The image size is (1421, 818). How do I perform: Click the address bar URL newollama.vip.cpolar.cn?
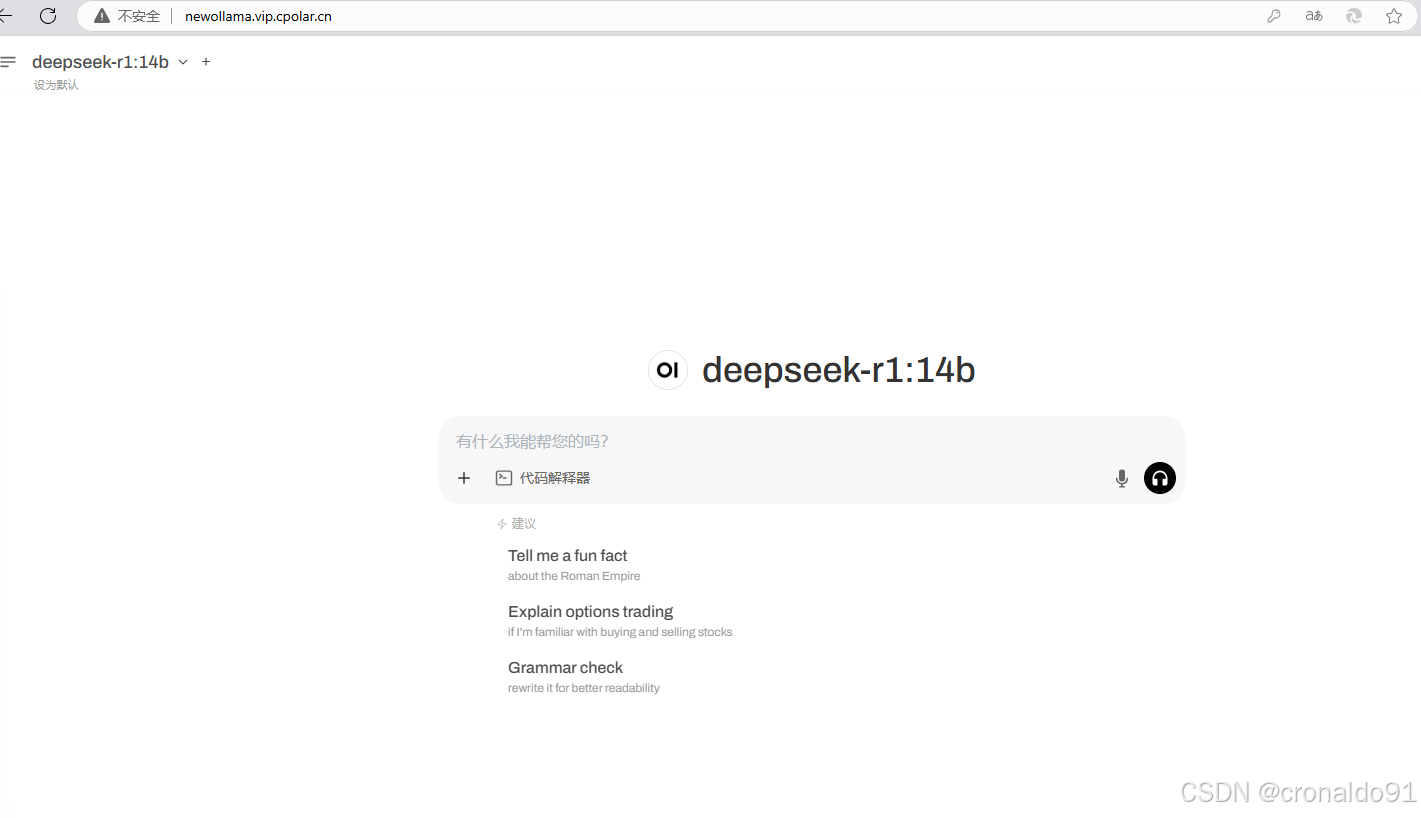(x=258, y=16)
